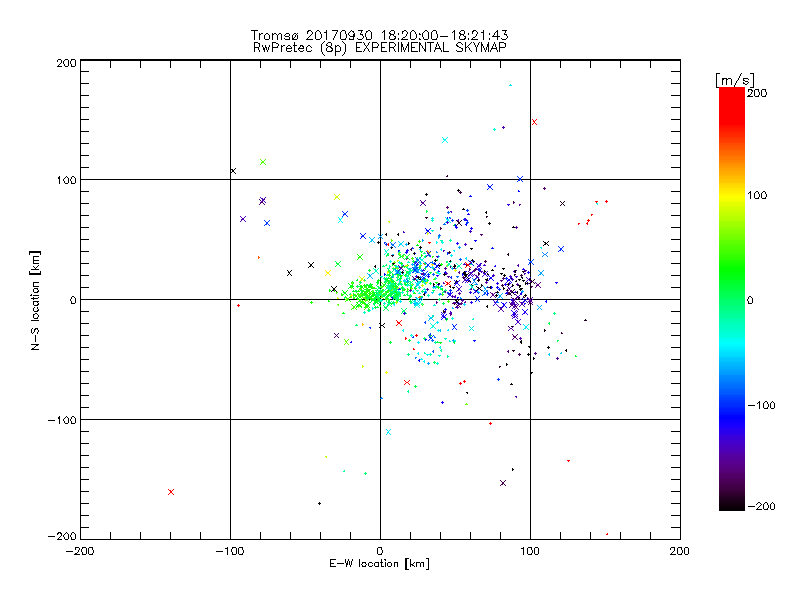Click the purple X marker near the bottom right of the plot
This screenshot has width=800, height=600.
(503, 483)
